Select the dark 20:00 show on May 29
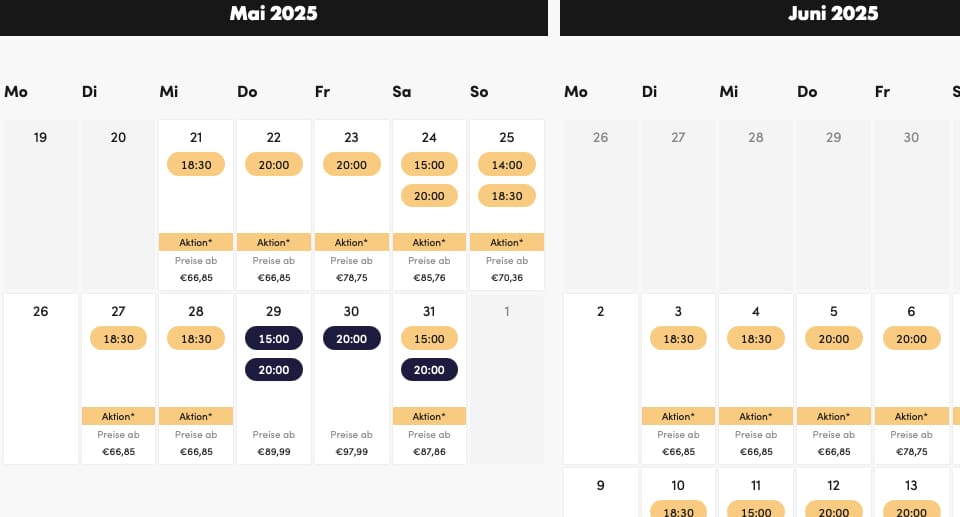 tap(274, 369)
